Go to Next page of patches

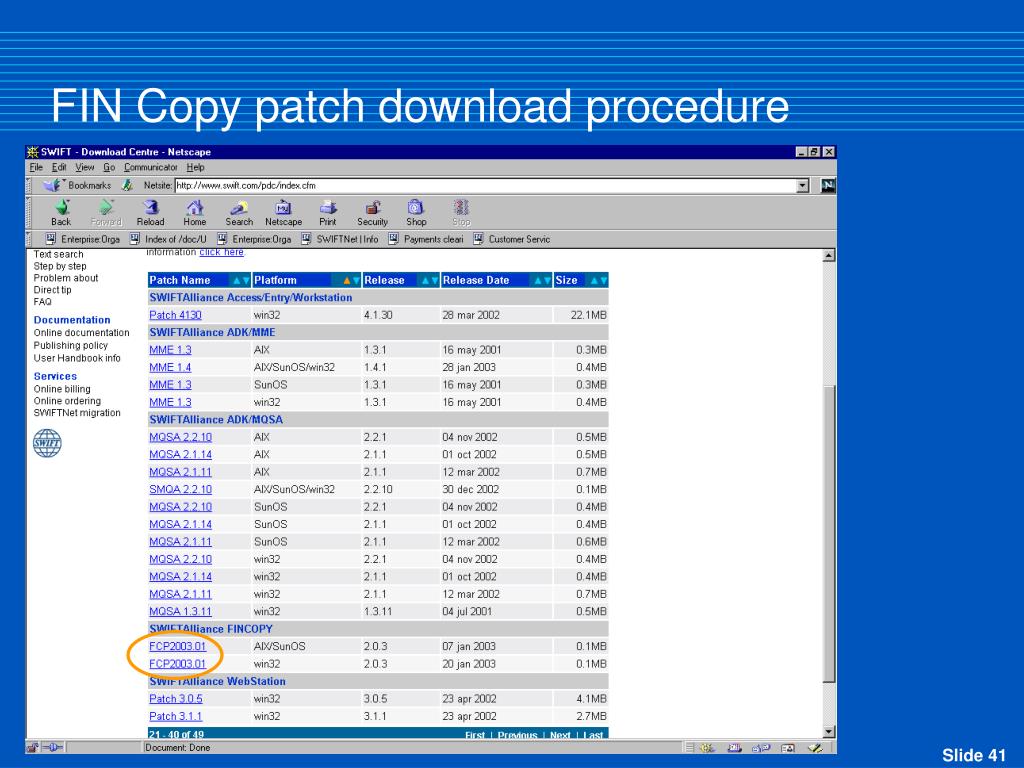pos(560,735)
